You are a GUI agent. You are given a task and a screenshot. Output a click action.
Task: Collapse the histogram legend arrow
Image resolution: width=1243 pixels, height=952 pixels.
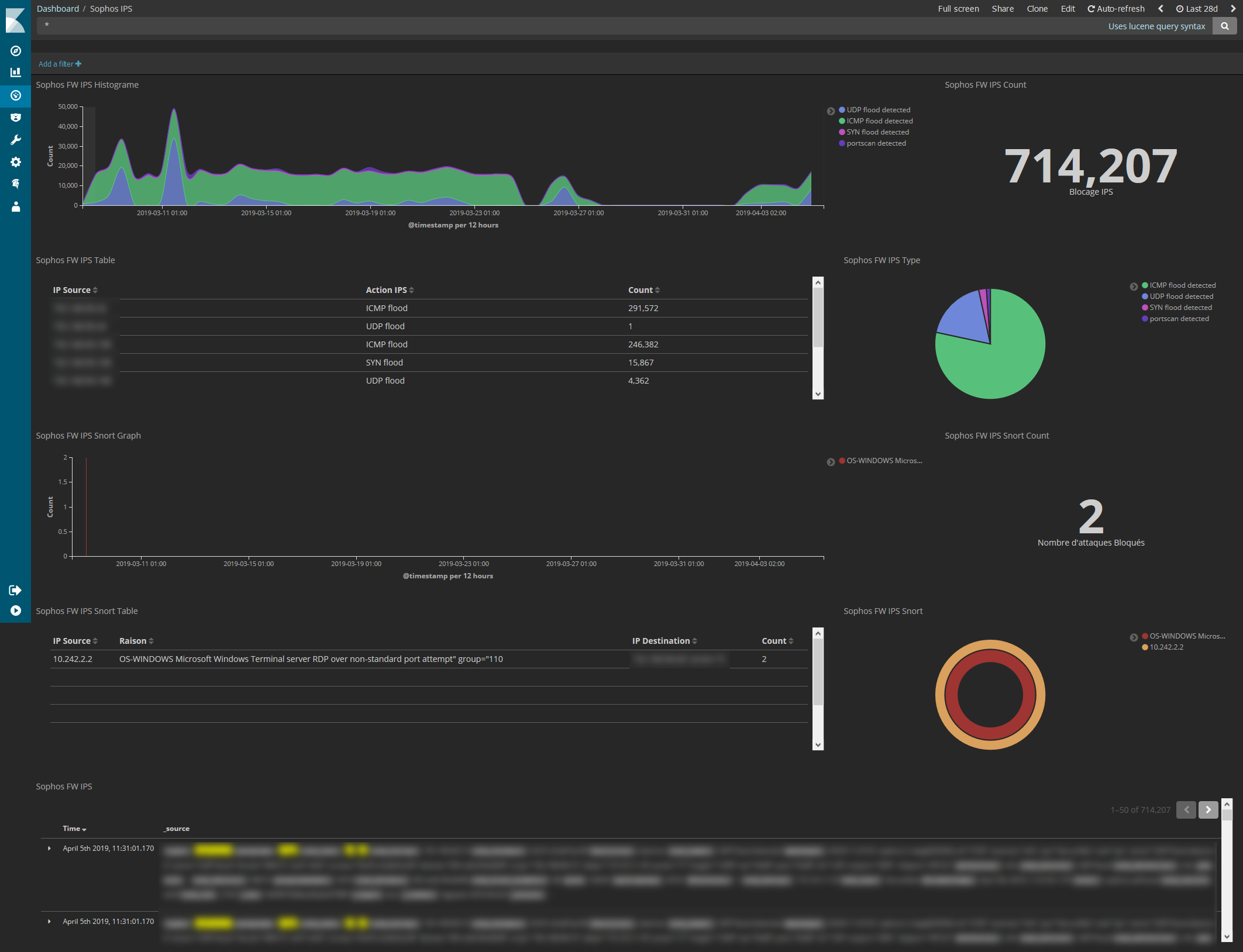pyautogui.click(x=831, y=111)
